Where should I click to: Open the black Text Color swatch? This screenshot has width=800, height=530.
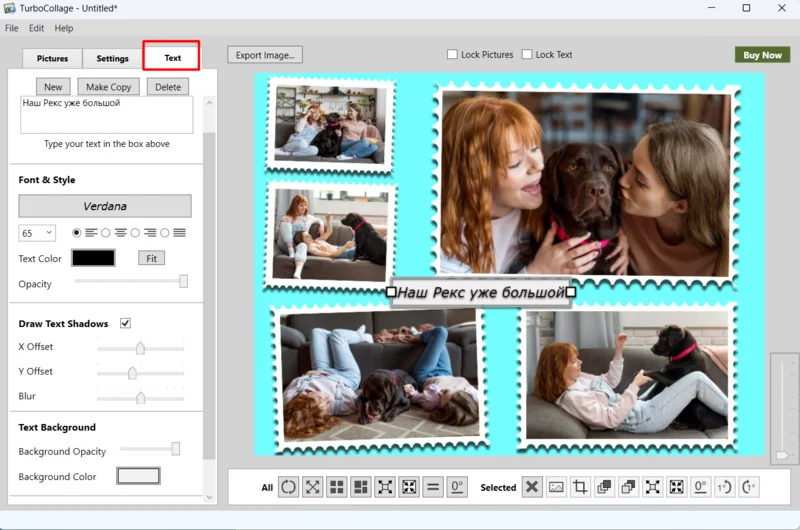tap(92, 258)
